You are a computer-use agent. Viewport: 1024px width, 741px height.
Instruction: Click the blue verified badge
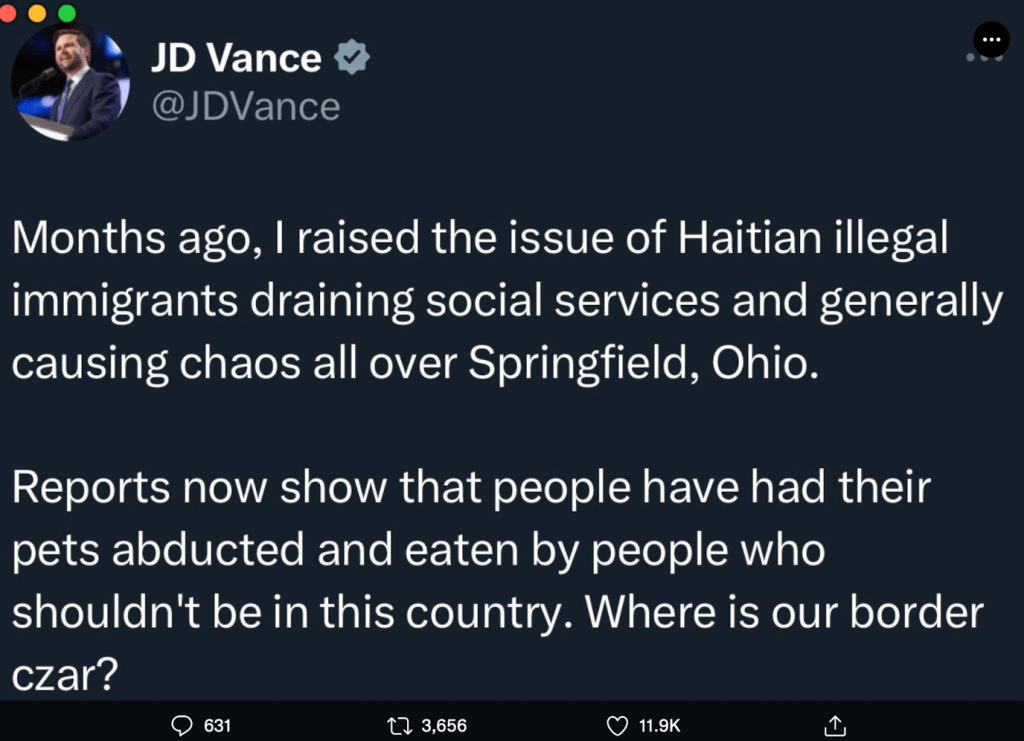click(x=352, y=59)
